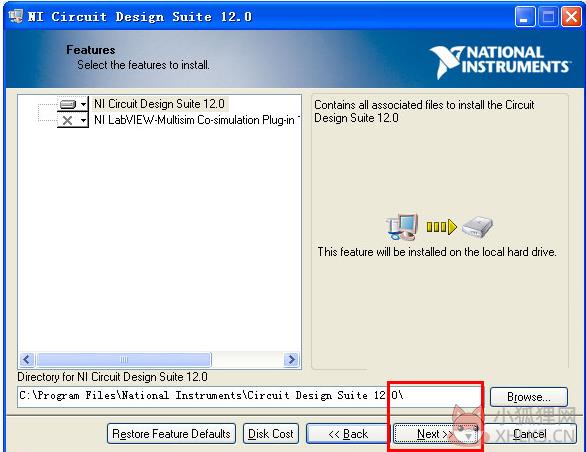The height and width of the screenshot is (452, 586).
Task: Click the installer icon in the title bar
Action: click(16, 16)
